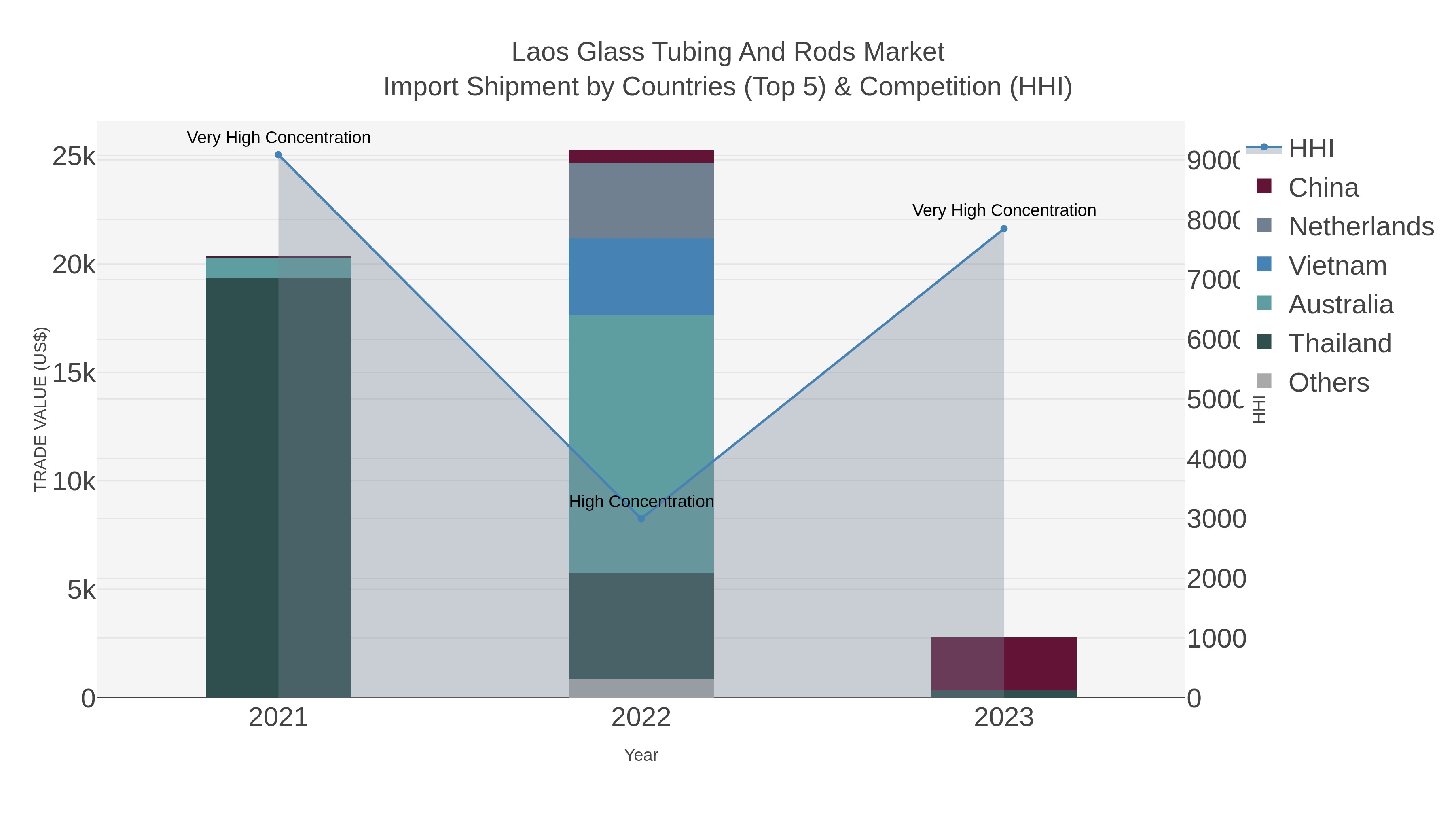
Task: Click the 2022 China bar segment
Action: [x=641, y=157]
